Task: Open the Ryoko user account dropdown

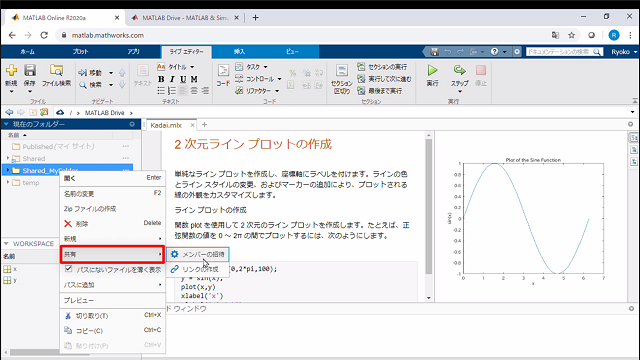Action: pyautogui.click(x=624, y=52)
